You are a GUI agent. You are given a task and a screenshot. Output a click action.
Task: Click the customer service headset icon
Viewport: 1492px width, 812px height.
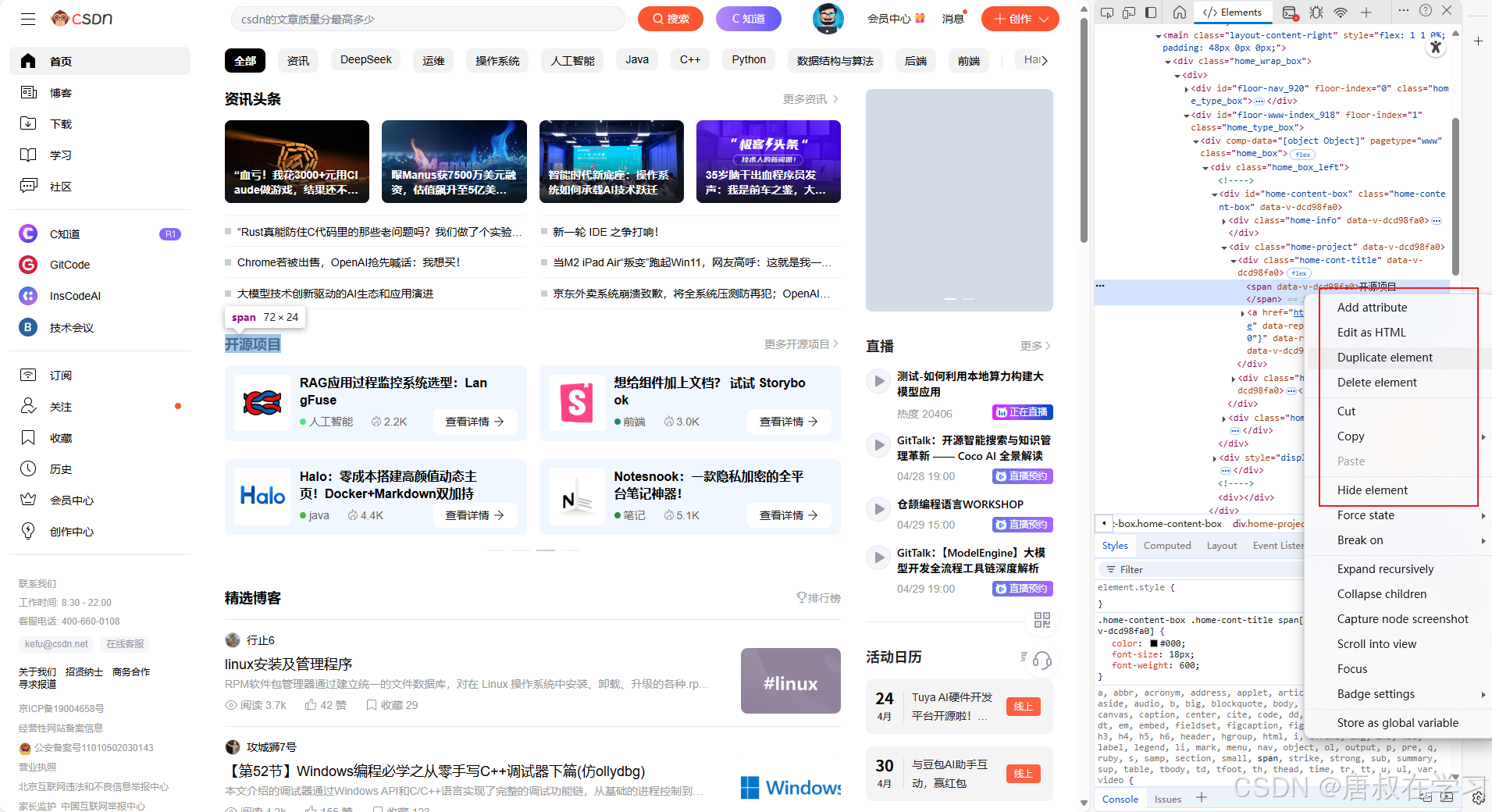click(x=1042, y=661)
